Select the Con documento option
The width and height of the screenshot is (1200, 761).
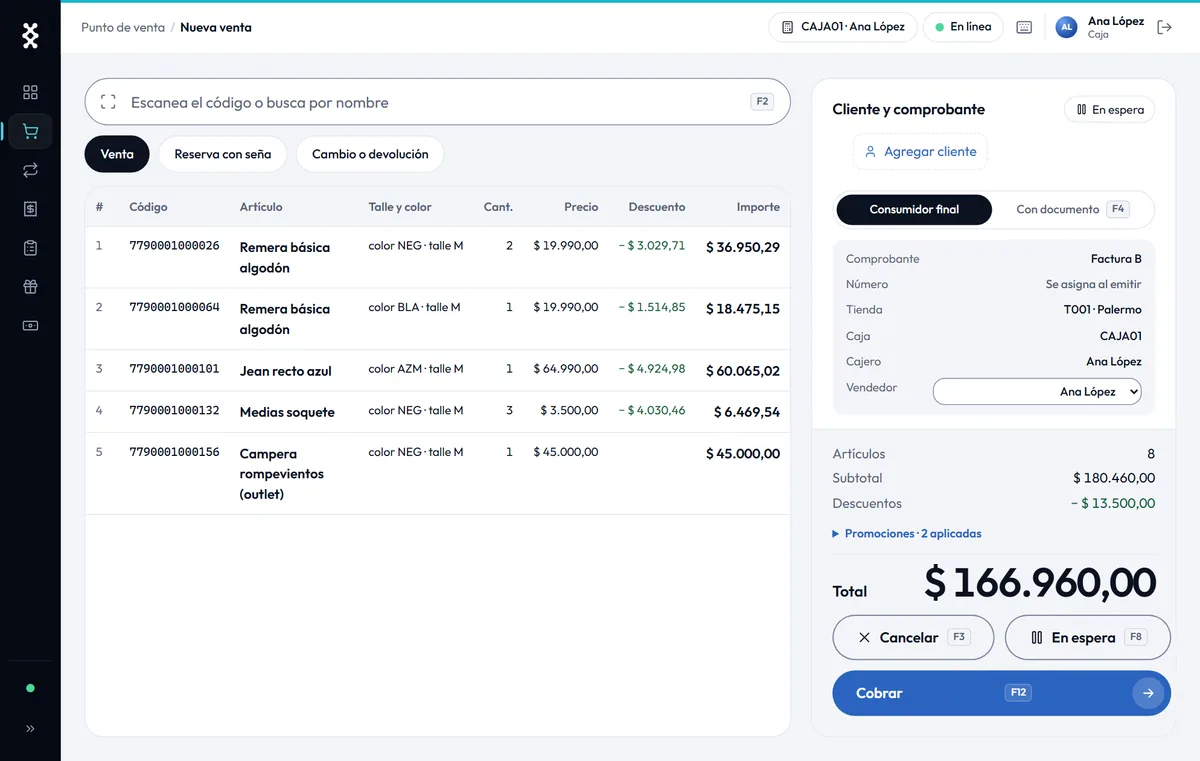coord(1071,210)
